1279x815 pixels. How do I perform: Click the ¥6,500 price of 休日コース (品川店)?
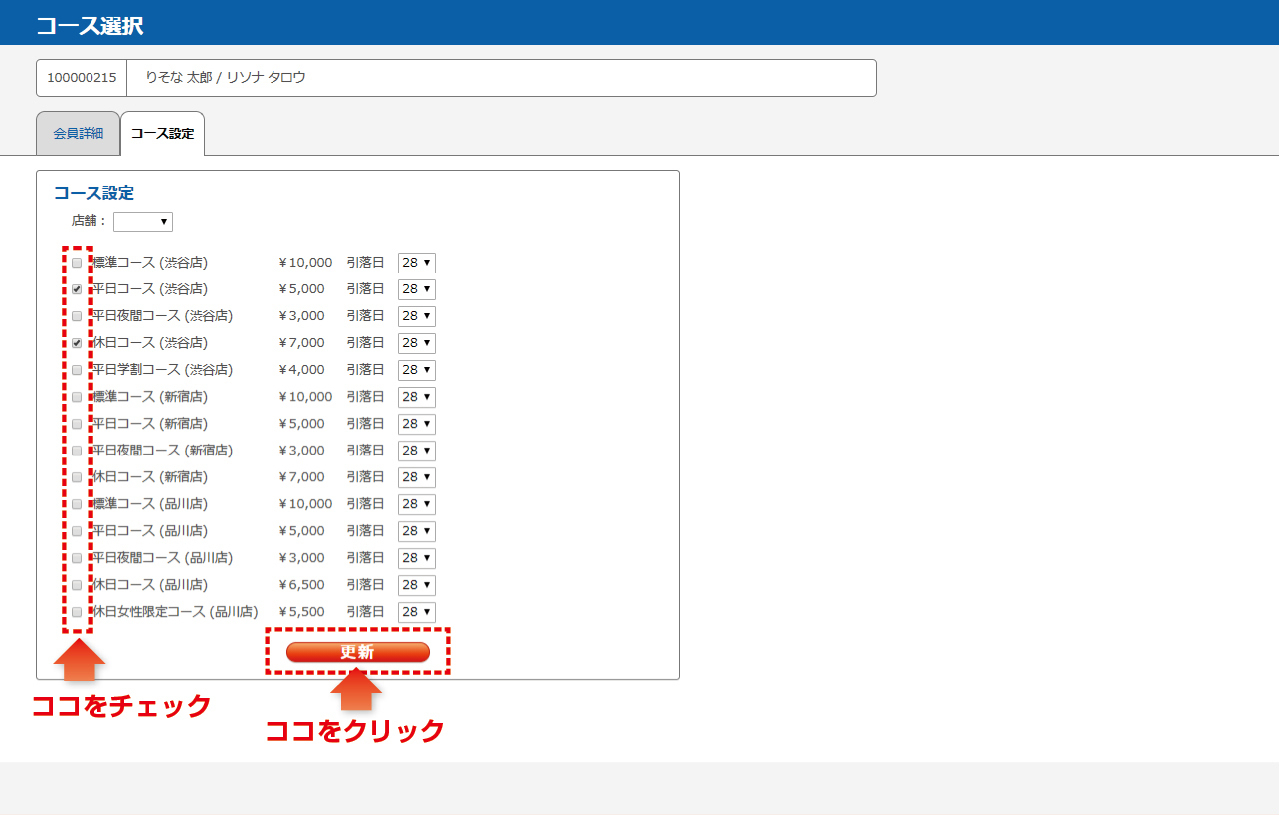pyautogui.click(x=301, y=585)
